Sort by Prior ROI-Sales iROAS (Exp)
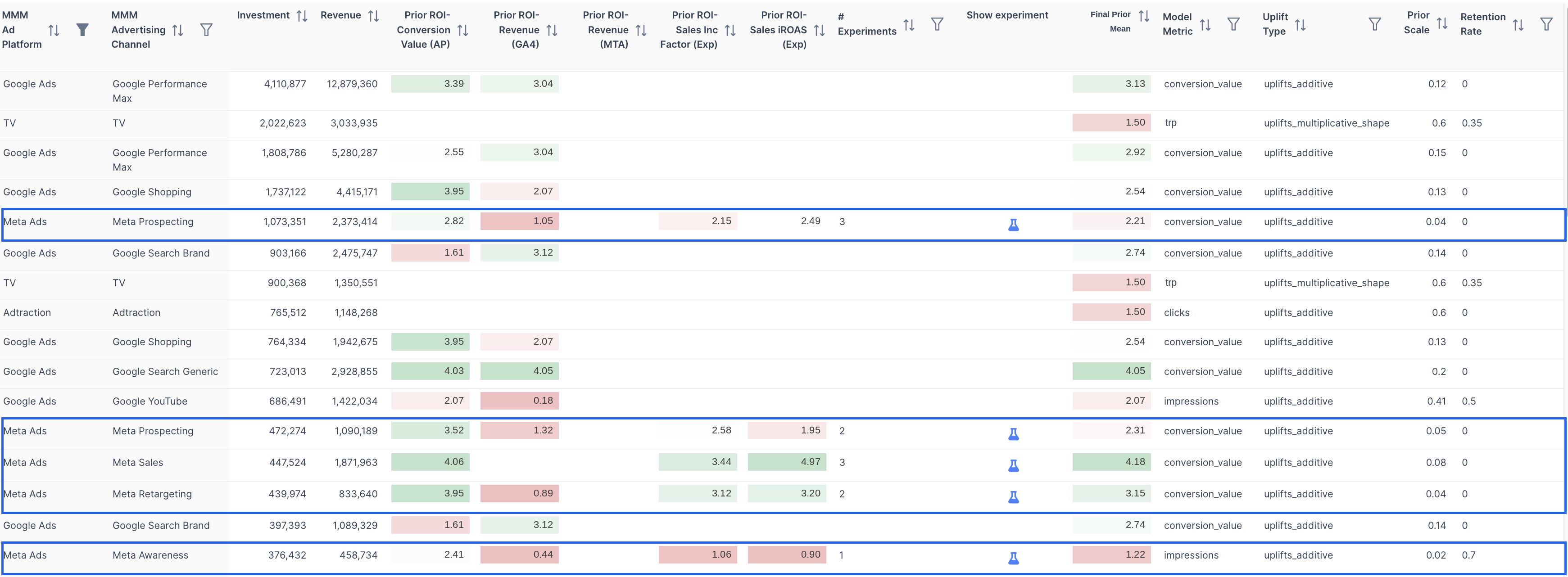 (819, 30)
